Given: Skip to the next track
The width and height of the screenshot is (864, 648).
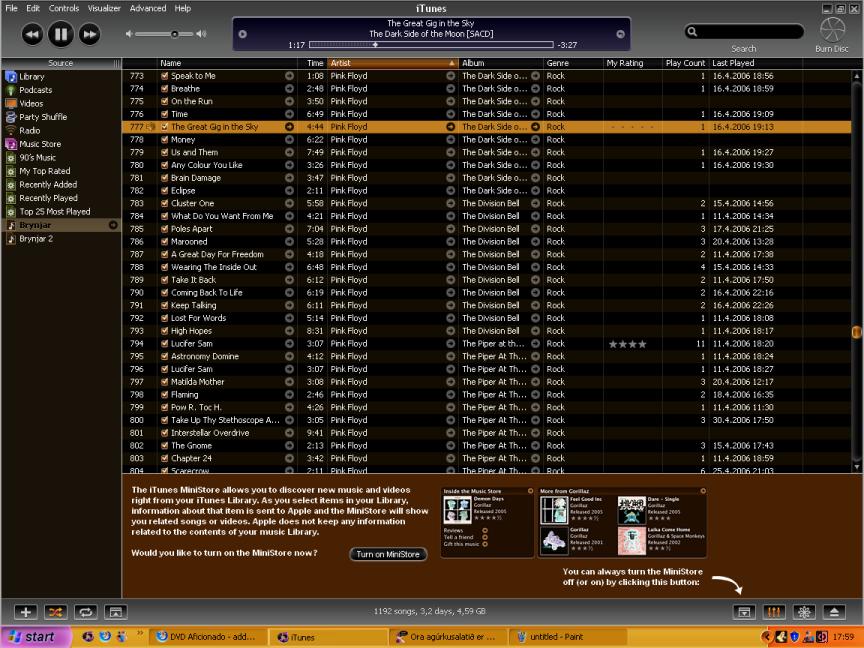Looking at the screenshot, I should [x=89, y=34].
